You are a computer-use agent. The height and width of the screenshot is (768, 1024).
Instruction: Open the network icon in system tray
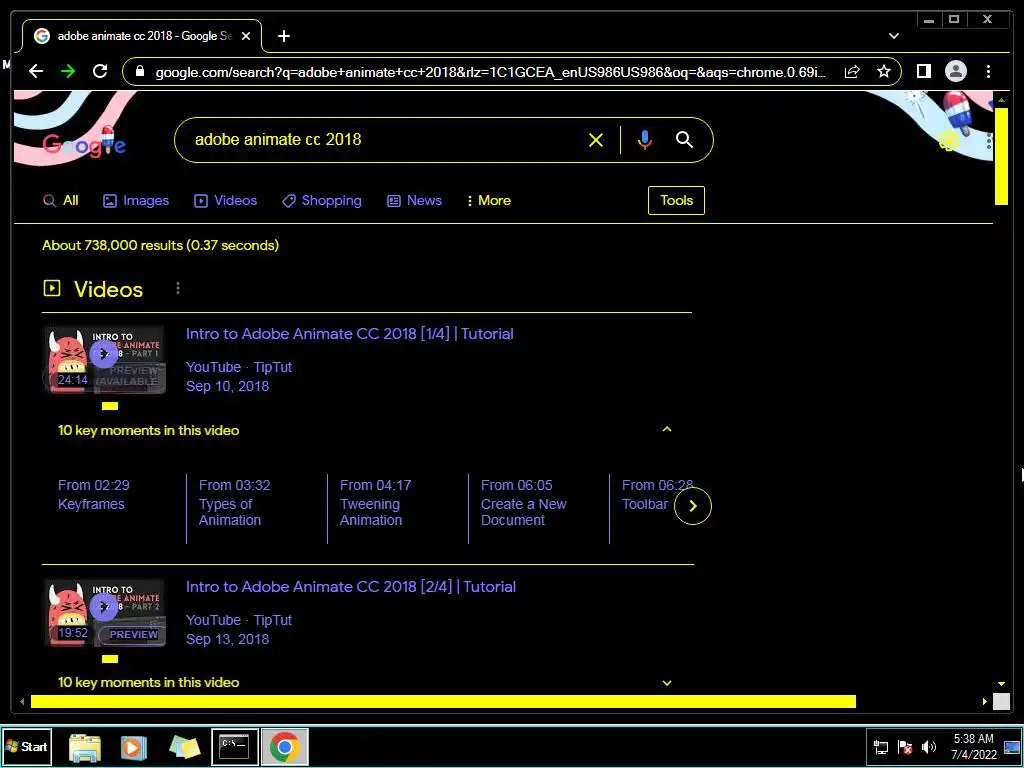click(x=880, y=747)
